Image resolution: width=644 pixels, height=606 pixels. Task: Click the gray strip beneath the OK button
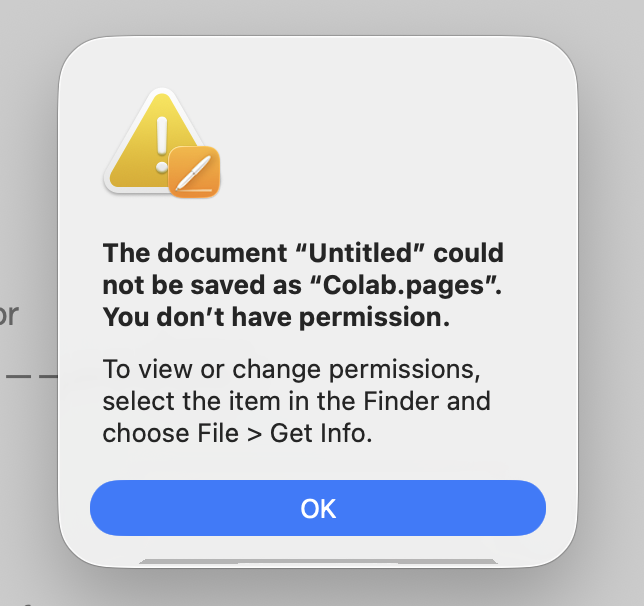(318, 560)
